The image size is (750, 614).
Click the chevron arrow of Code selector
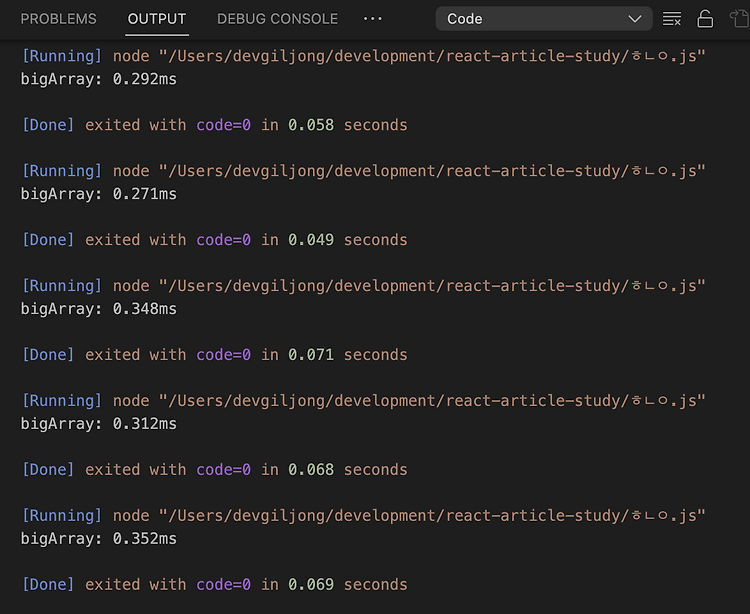635,19
